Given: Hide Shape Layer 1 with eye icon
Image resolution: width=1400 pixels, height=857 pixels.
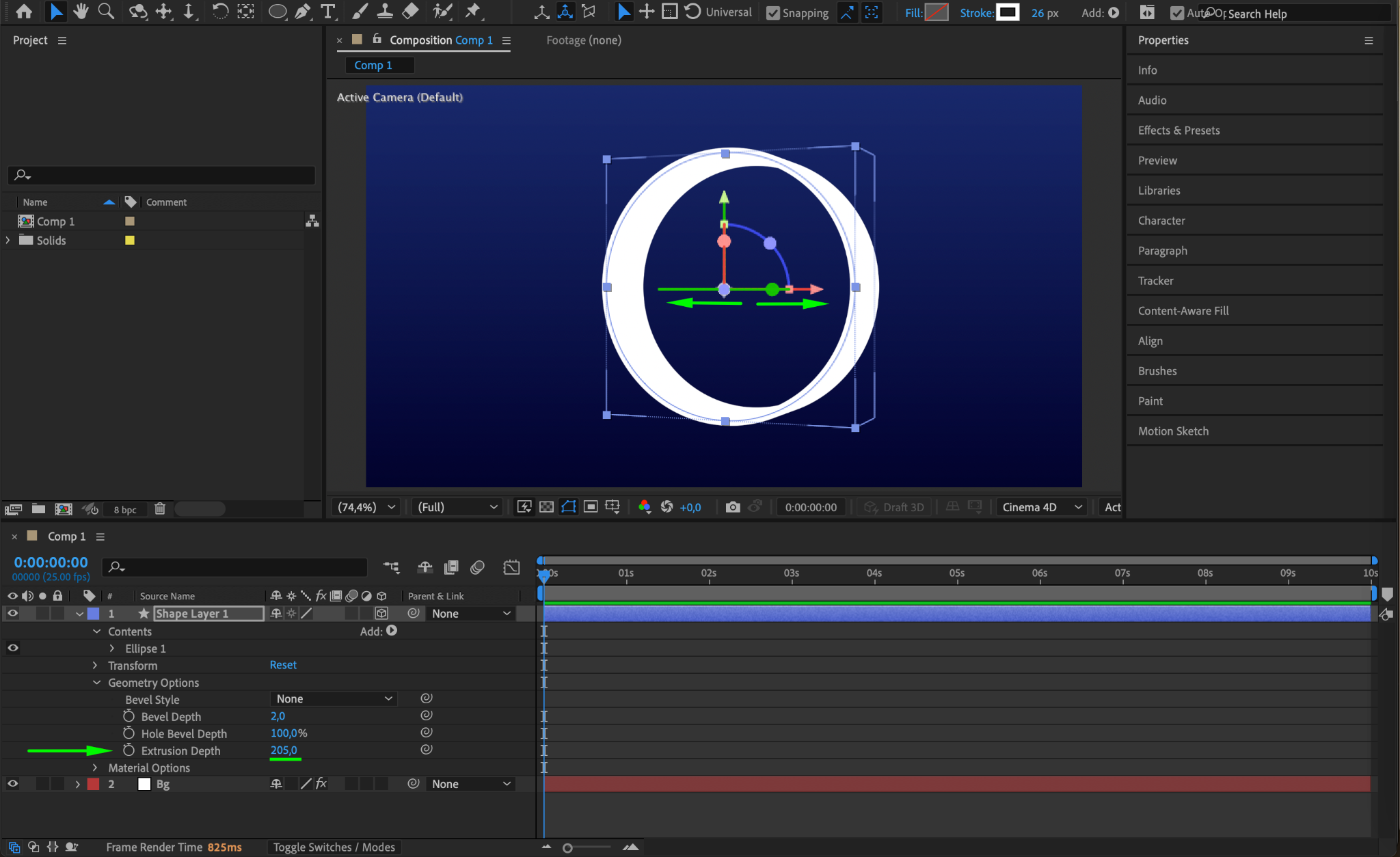Looking at the screenshot, I should click(x=12, y=614).
